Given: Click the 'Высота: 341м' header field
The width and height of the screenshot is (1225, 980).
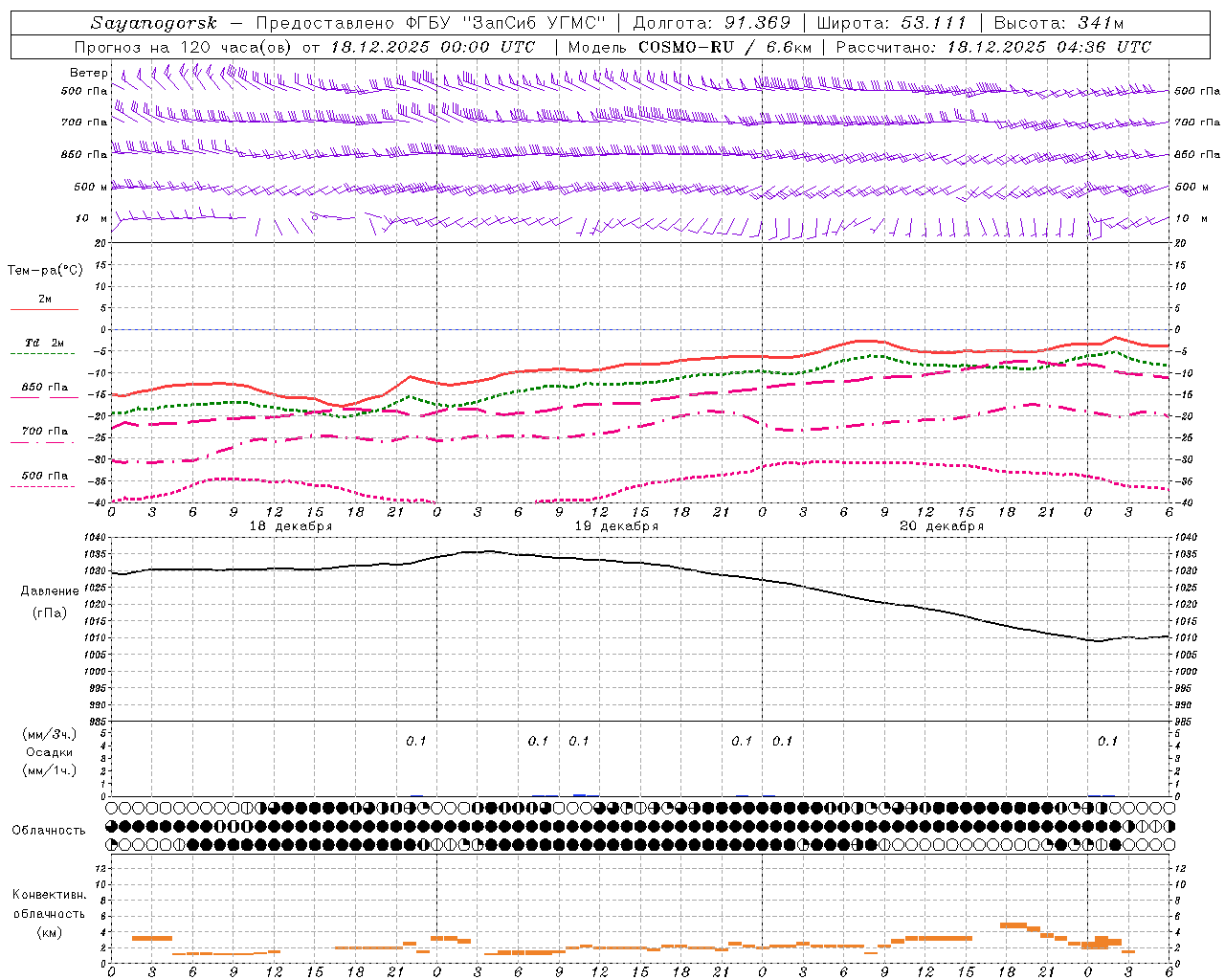Looking at the screenshot, I should (x=1058, y=23).
